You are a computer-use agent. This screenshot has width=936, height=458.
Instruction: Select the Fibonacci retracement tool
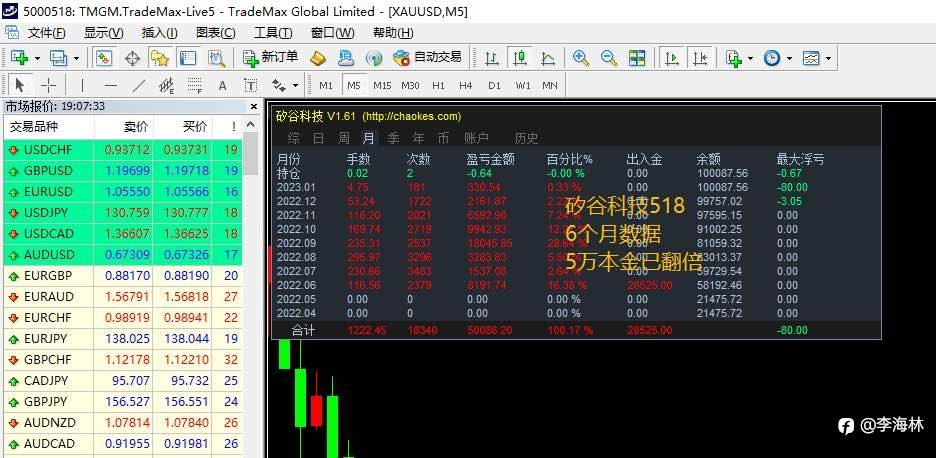(x=195, y=85)
